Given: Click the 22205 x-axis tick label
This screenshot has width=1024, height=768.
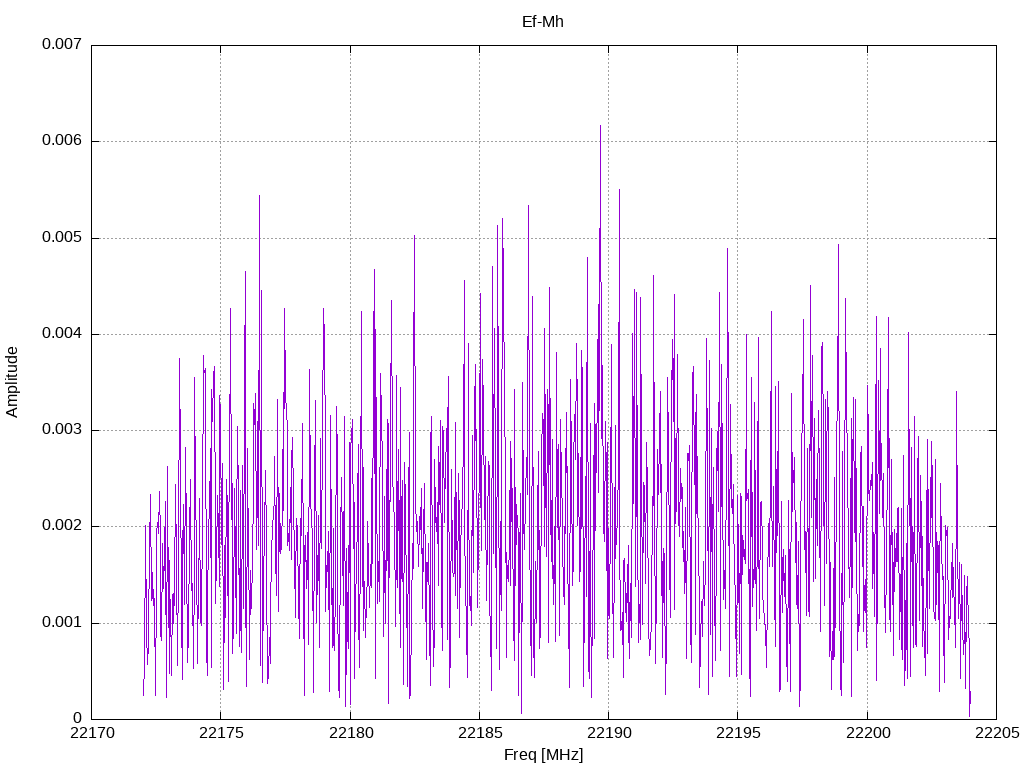Looking at the screenshot, I should tap(997, 733).
